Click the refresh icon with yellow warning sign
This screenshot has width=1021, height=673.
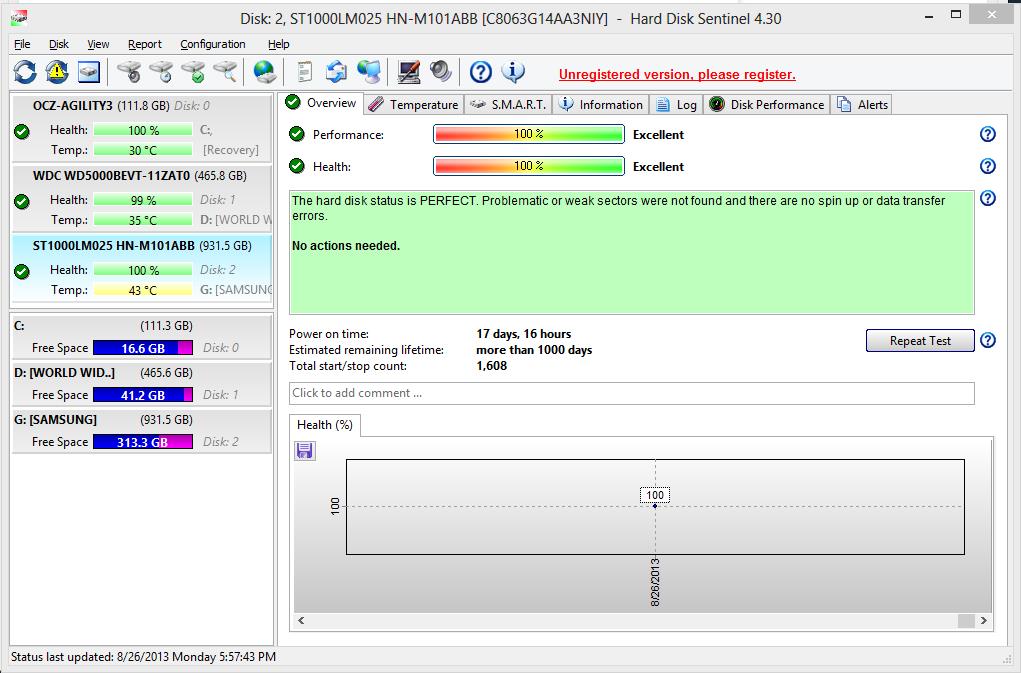[x=57, y=72]
